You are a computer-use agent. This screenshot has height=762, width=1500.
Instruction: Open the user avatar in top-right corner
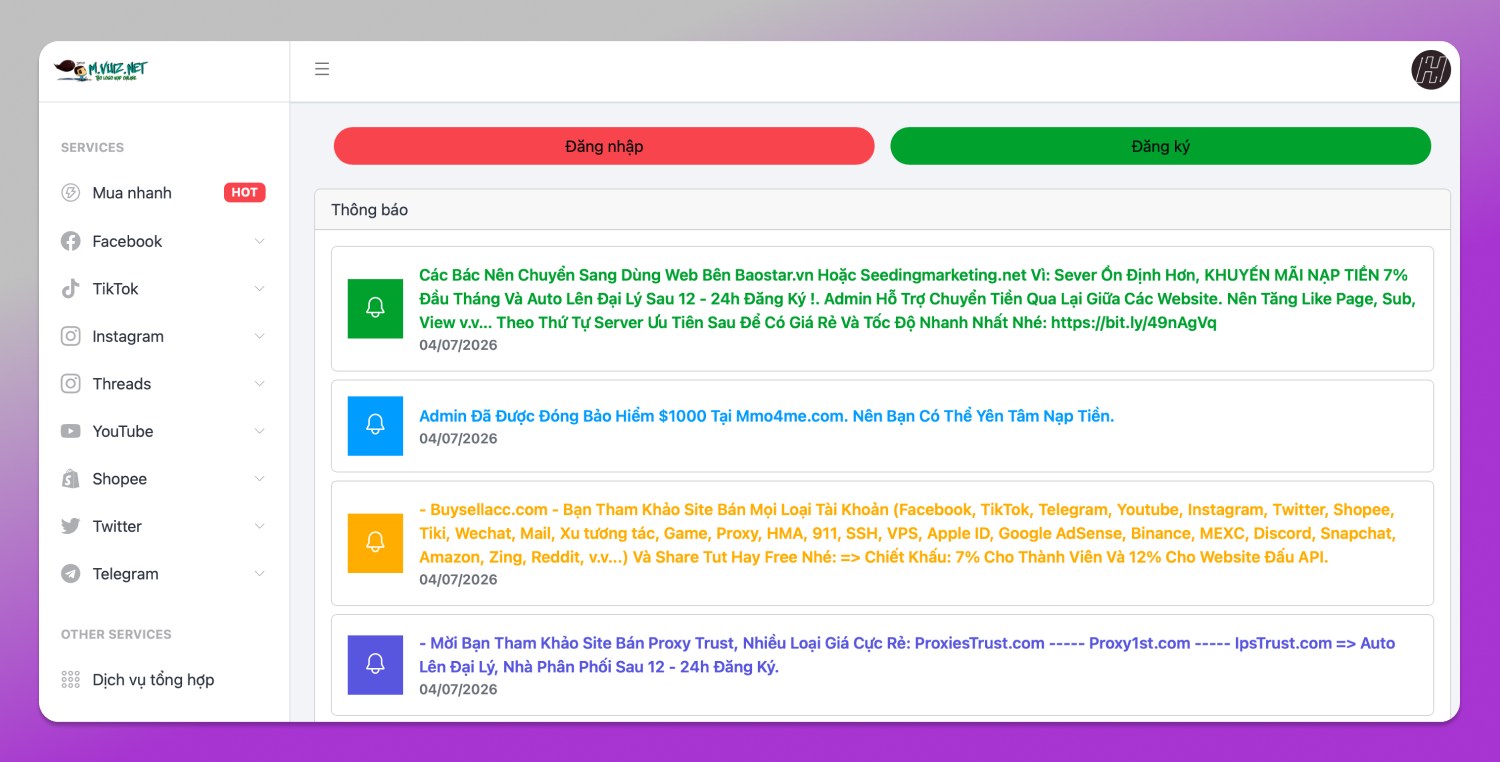click(x=1431, y=70)
